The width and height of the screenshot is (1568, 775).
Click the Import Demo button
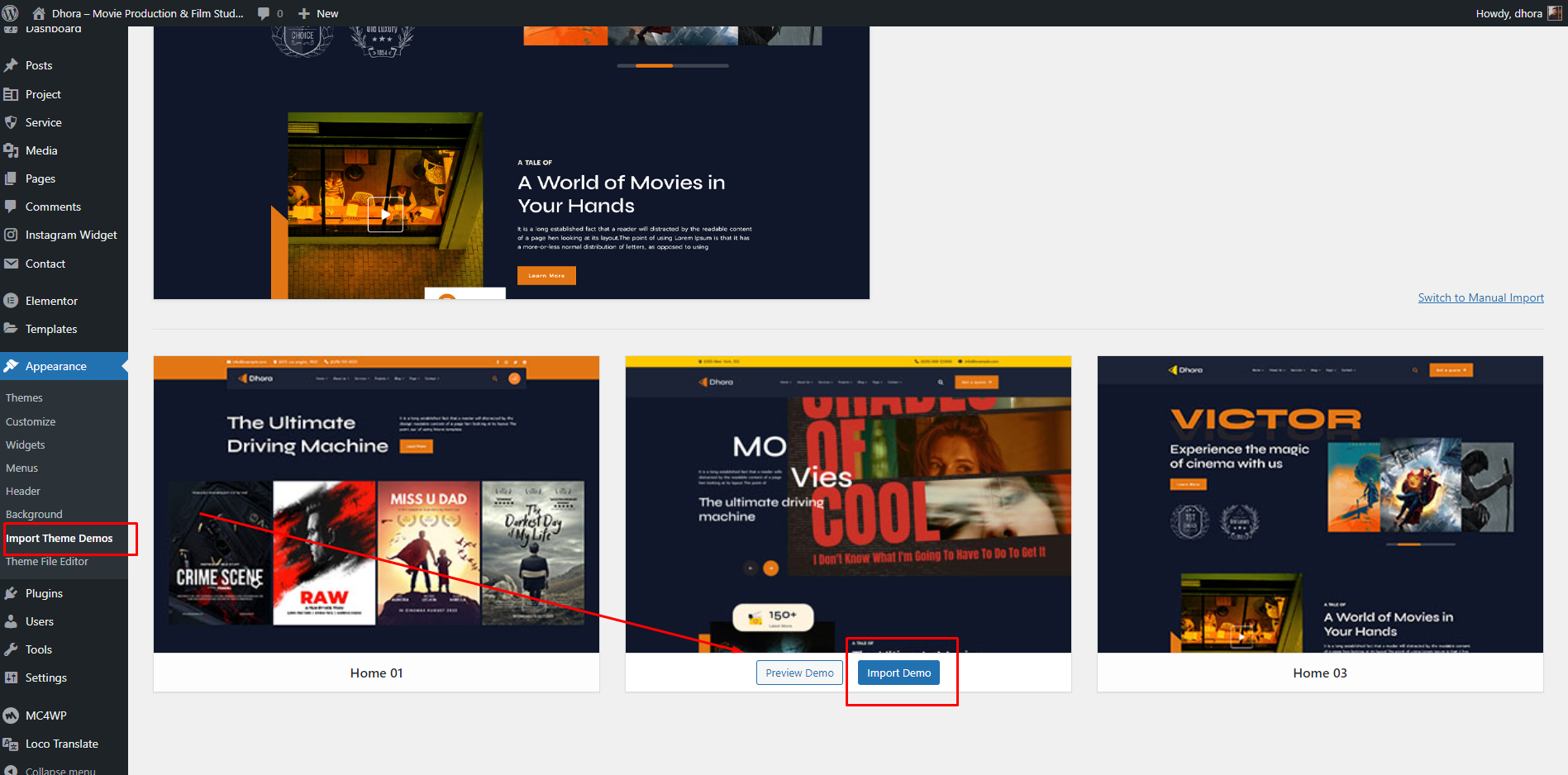point(898,673)
